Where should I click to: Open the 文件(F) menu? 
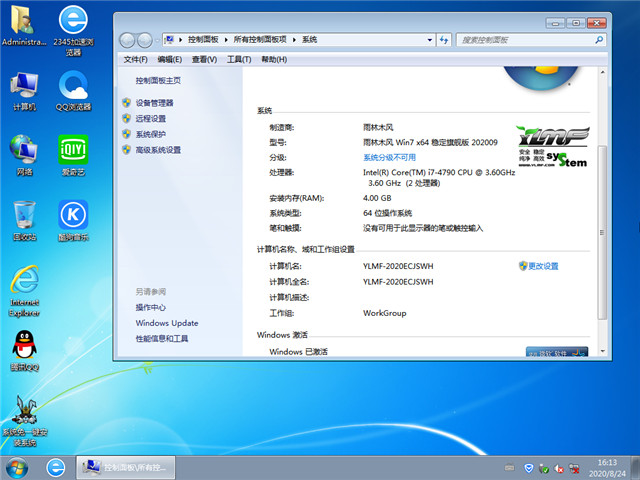coord(135,60)
